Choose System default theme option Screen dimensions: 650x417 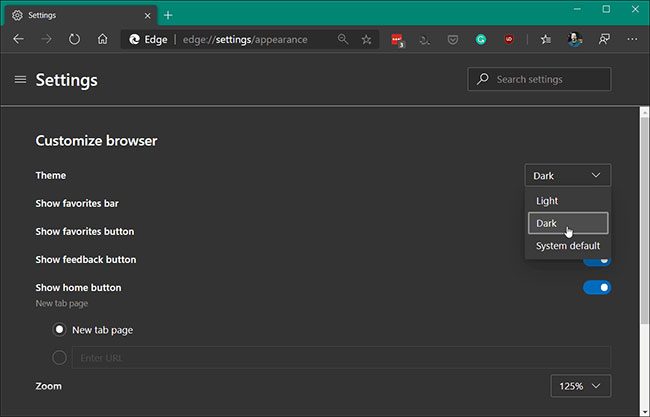pyautogui.click(x=568, y=246)
